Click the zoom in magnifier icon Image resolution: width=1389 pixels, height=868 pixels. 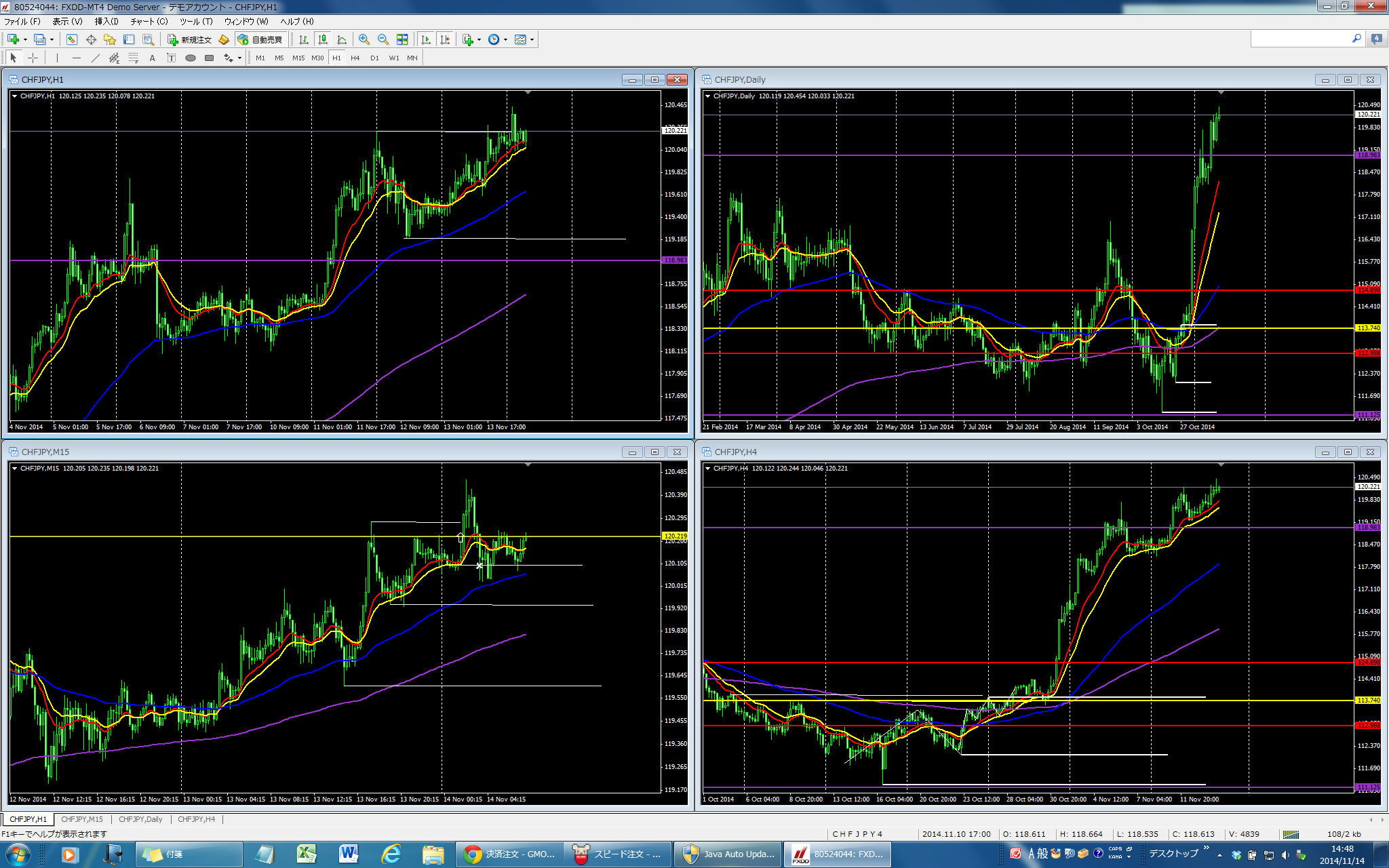pos(364,39)
